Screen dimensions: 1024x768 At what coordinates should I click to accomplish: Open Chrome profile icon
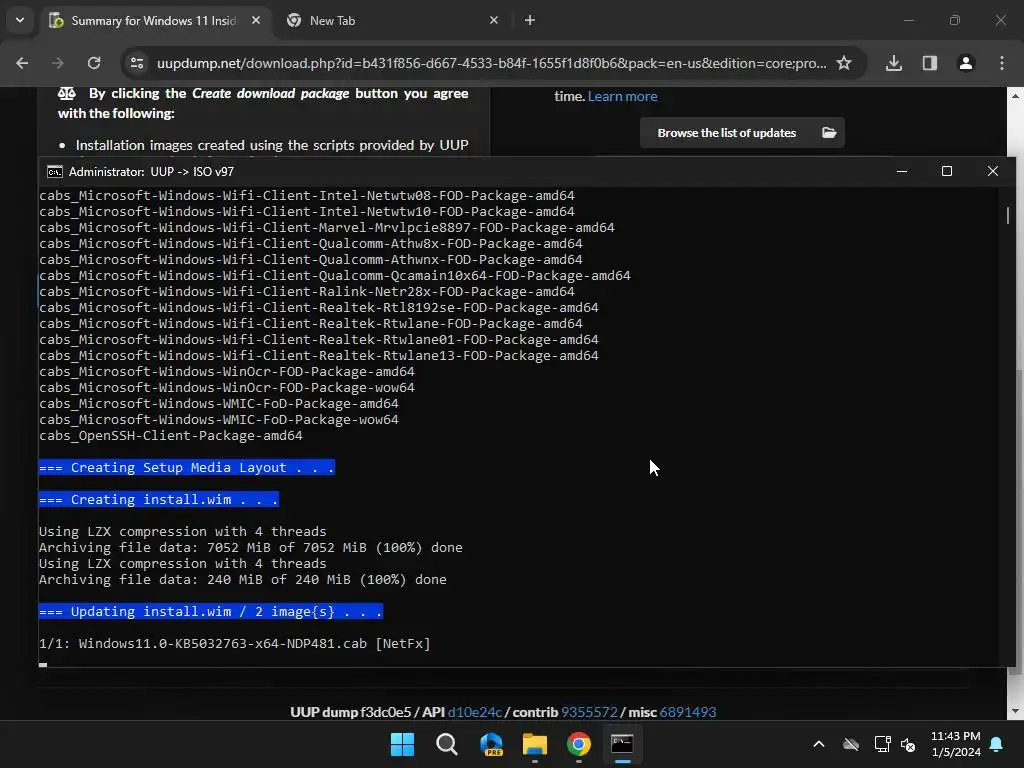click(965, 63)
